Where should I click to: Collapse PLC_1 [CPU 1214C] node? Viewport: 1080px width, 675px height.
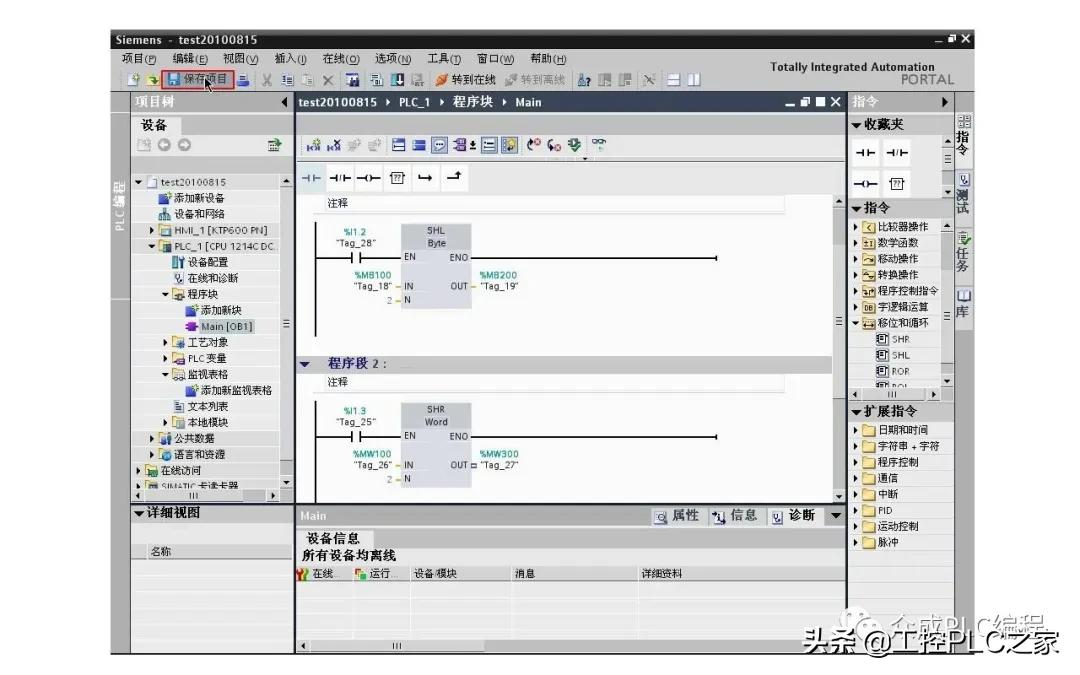click(x=152, y=246)
